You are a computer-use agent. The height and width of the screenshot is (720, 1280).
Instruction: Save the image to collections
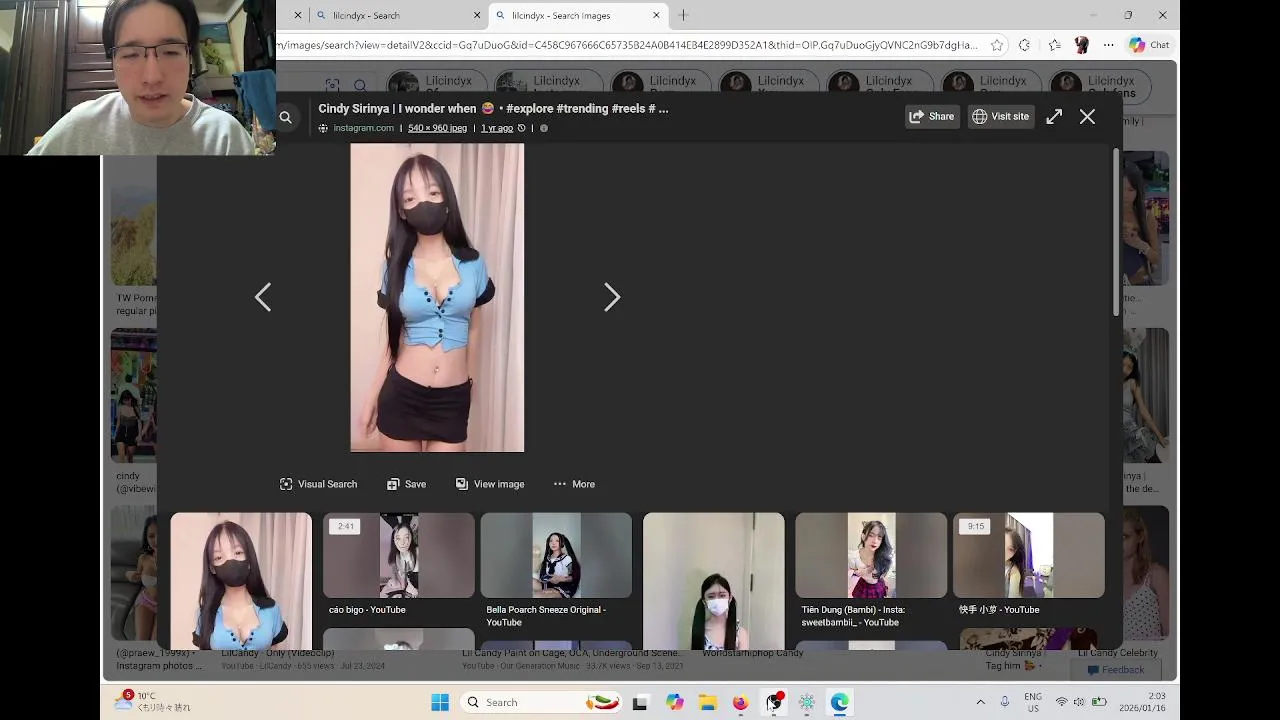tap(406, 484)
